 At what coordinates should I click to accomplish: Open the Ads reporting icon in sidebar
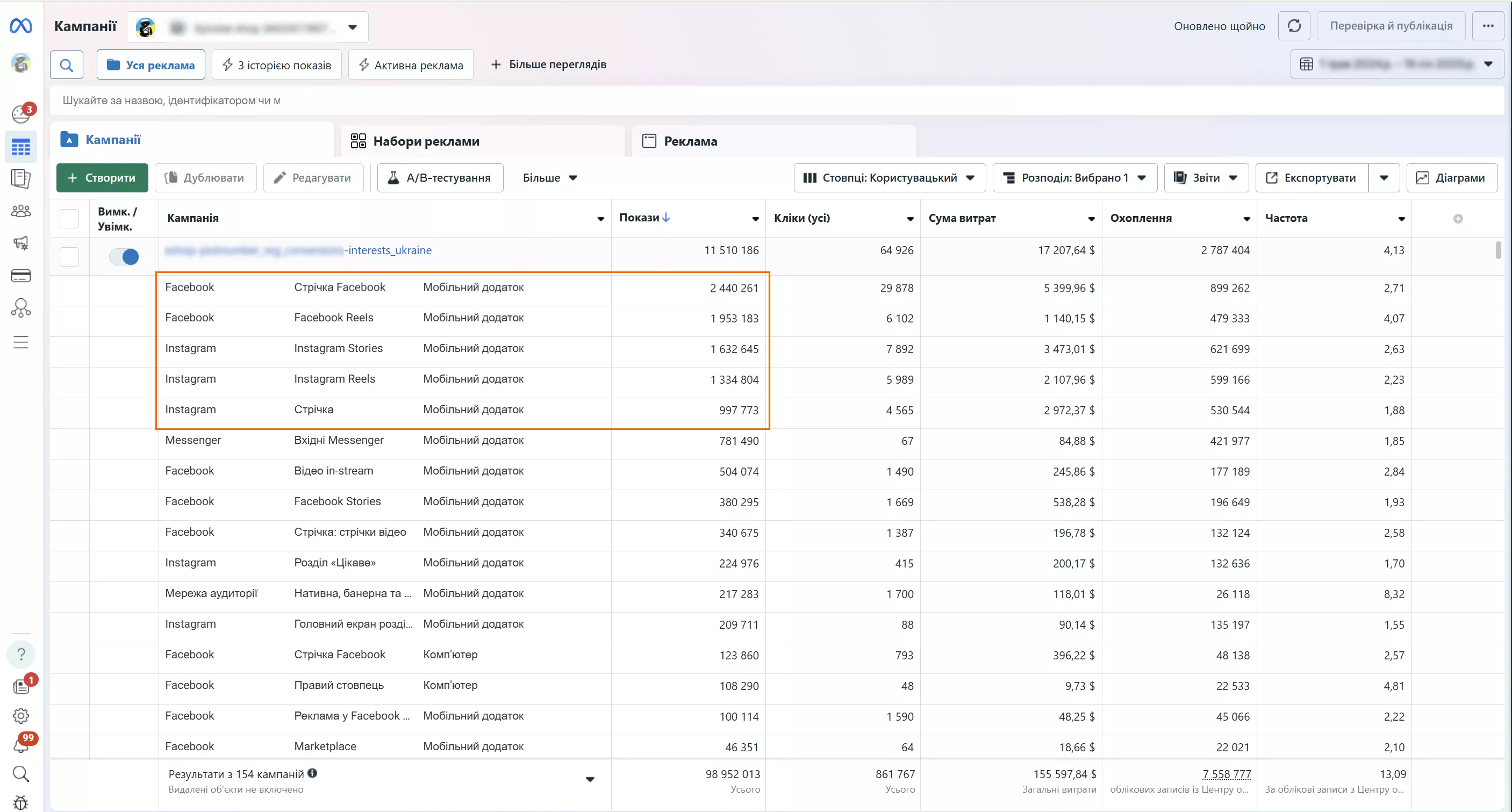[x=21, y=178]
